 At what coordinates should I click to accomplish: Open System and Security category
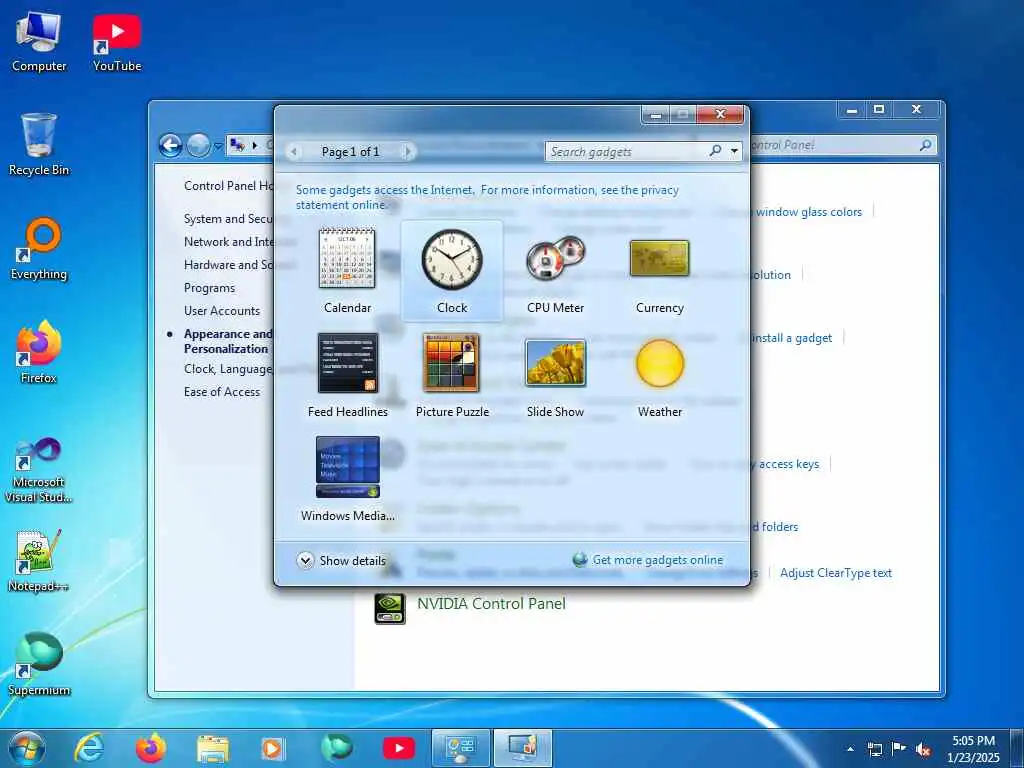[x=228, y=219]
